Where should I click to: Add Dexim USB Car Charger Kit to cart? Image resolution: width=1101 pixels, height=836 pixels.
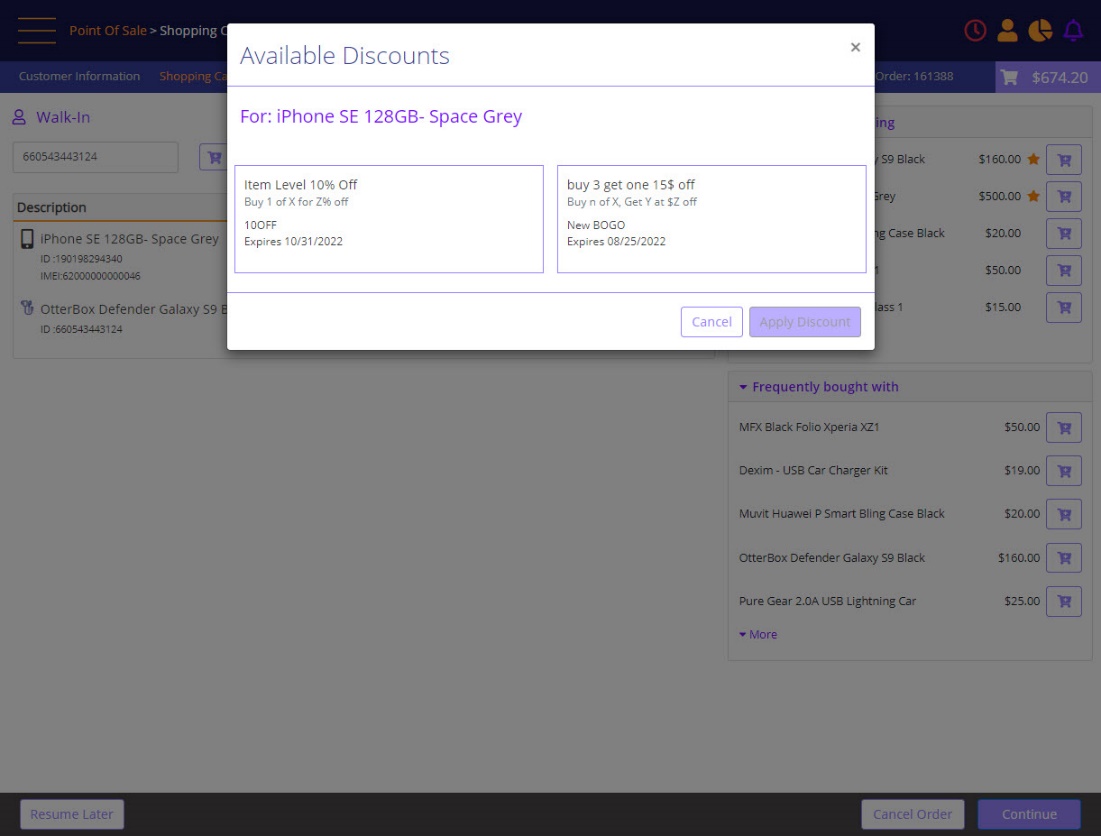pyautogui.click(x=1064, y=471)
